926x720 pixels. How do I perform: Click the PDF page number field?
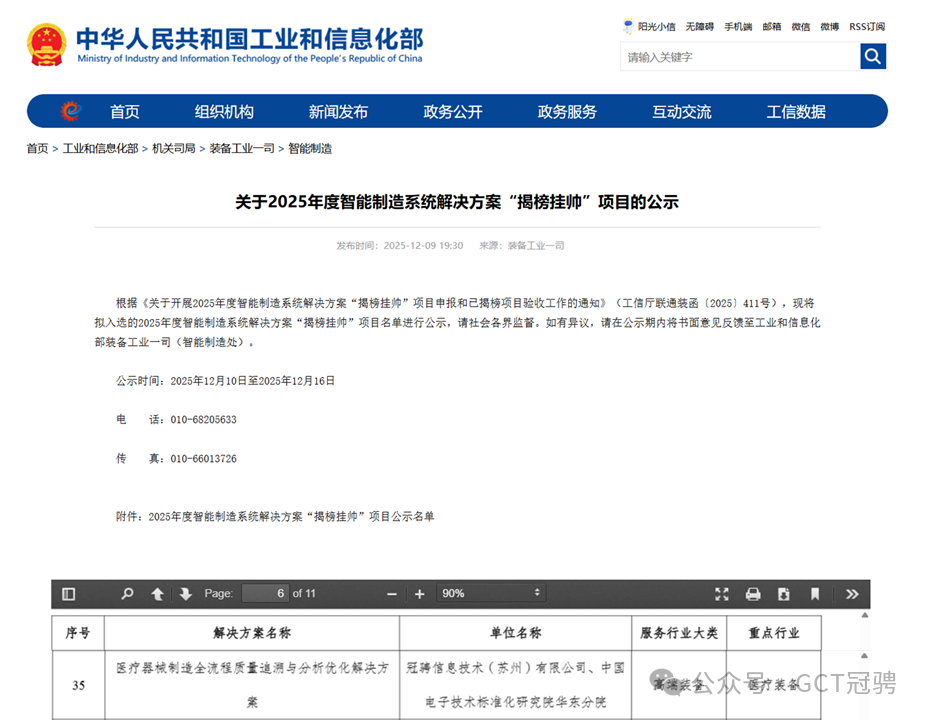click(265, 593)
